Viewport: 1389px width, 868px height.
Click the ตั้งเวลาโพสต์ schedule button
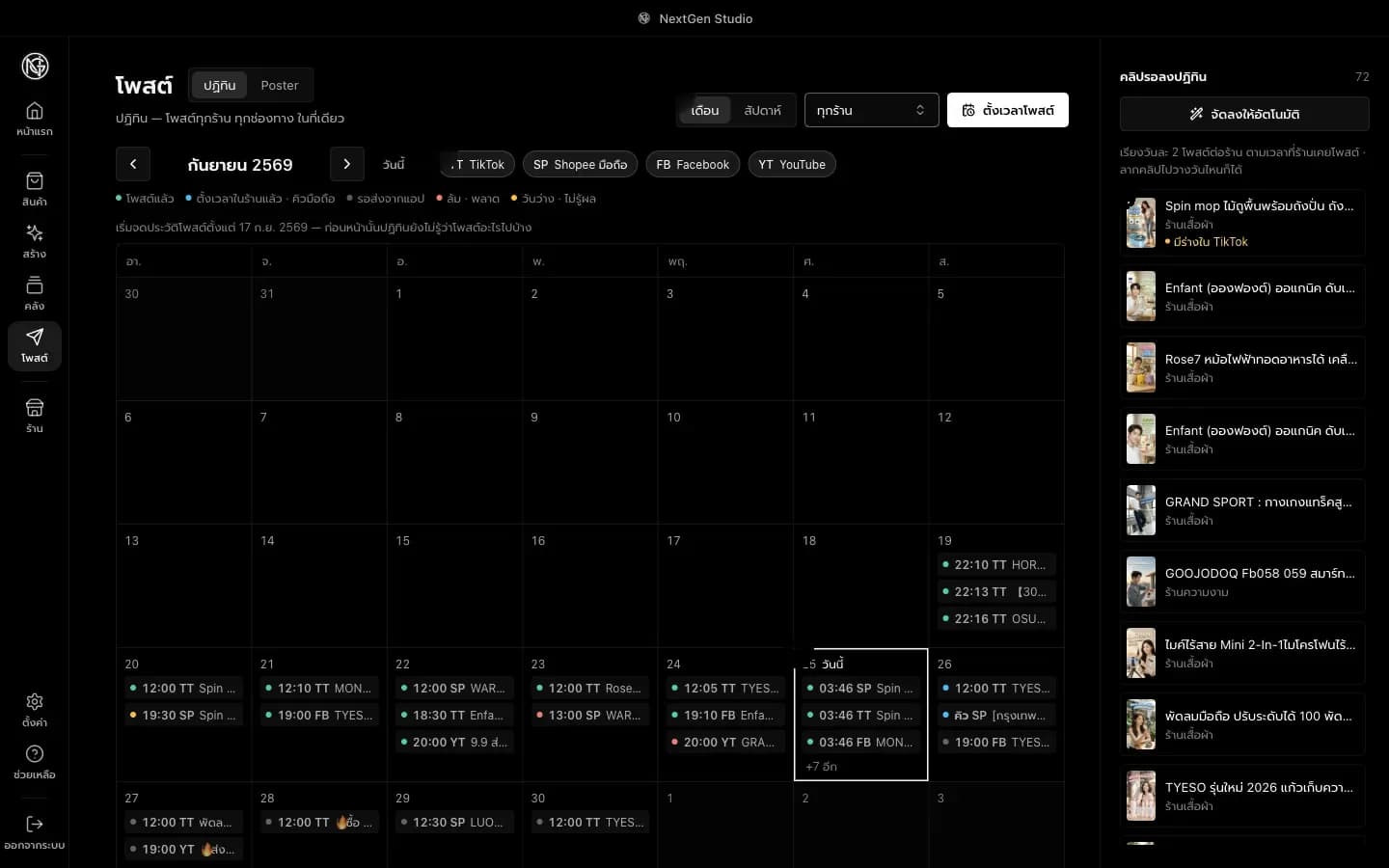[1008, 110]
